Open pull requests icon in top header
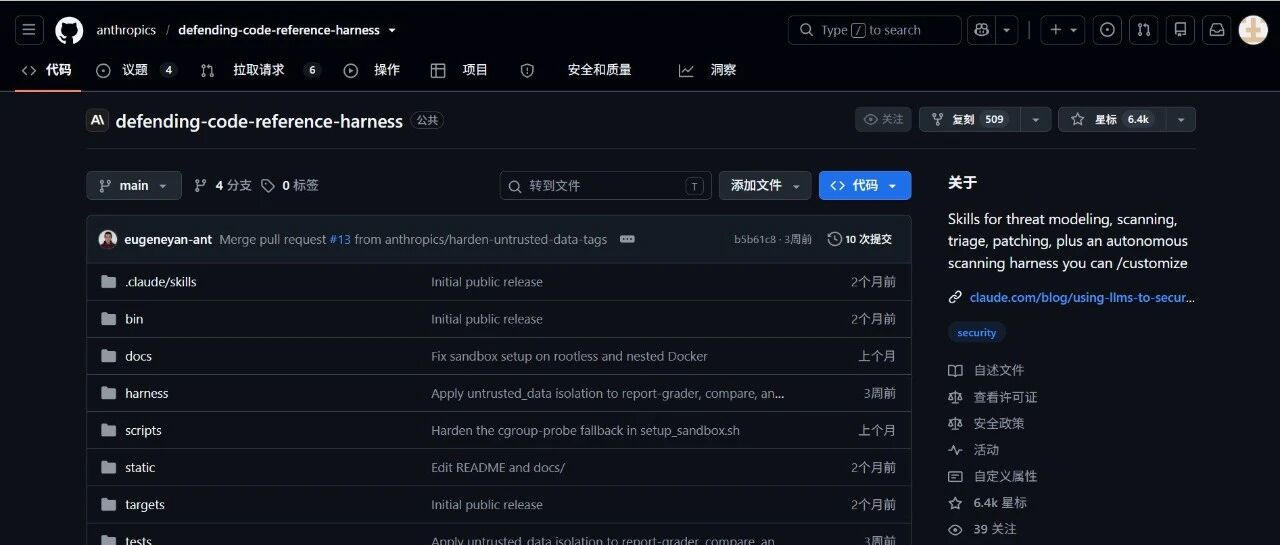Image resolution: width=1280 pixels, height=545 pixels. click(x=1144, y=30)
